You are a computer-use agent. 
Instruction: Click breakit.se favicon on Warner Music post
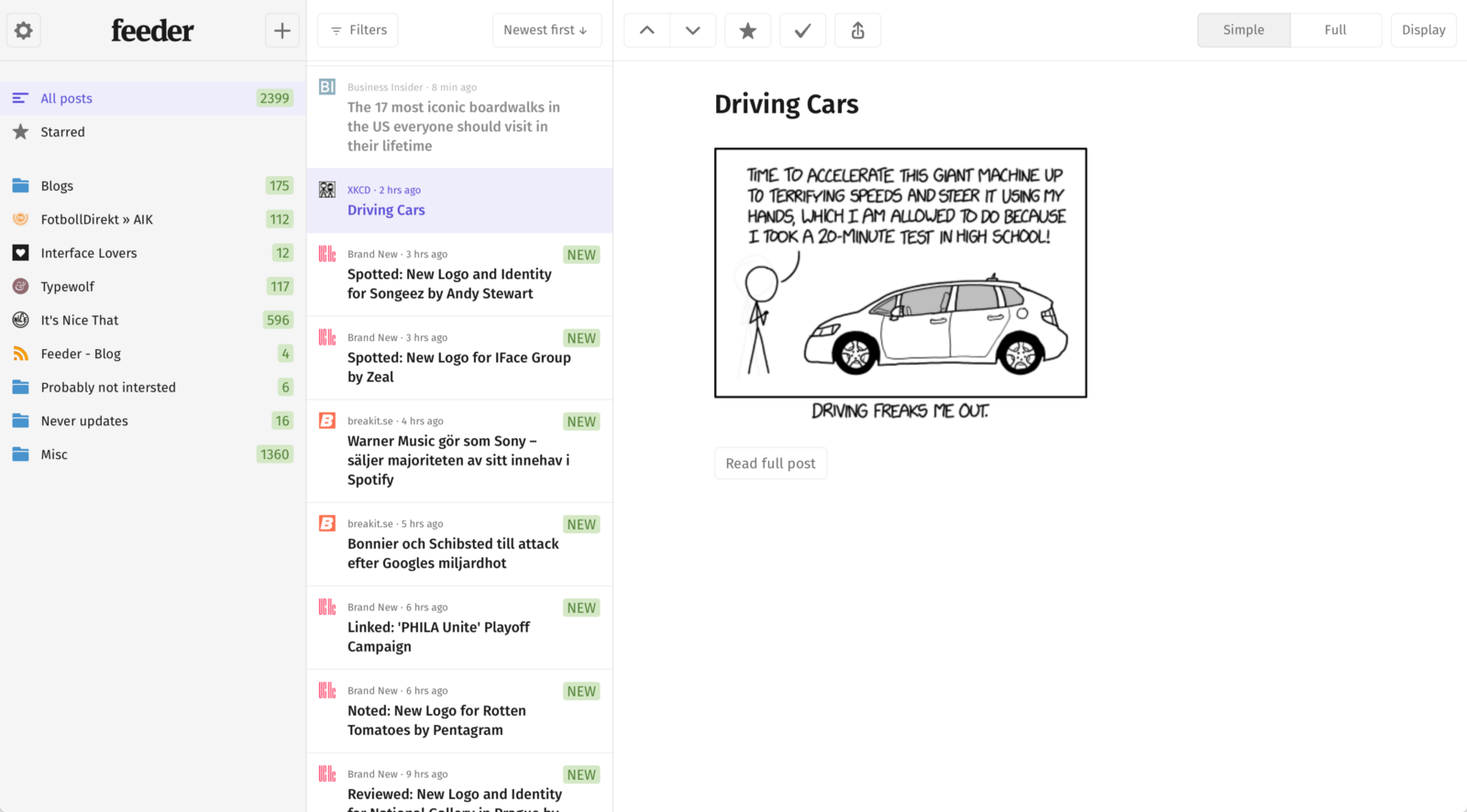pyautogui.click(x=327, y=421)
